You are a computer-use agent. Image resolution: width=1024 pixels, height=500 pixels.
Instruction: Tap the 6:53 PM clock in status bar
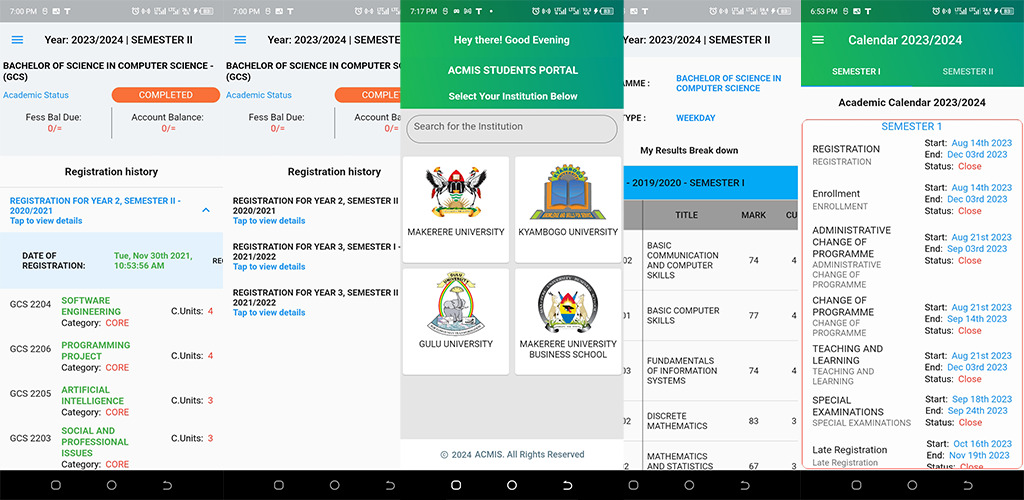coord(824,11)
